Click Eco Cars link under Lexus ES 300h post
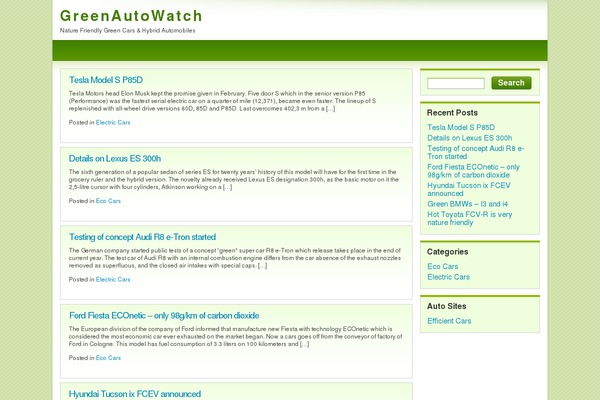The image size is (600, 400). [108, 201]
